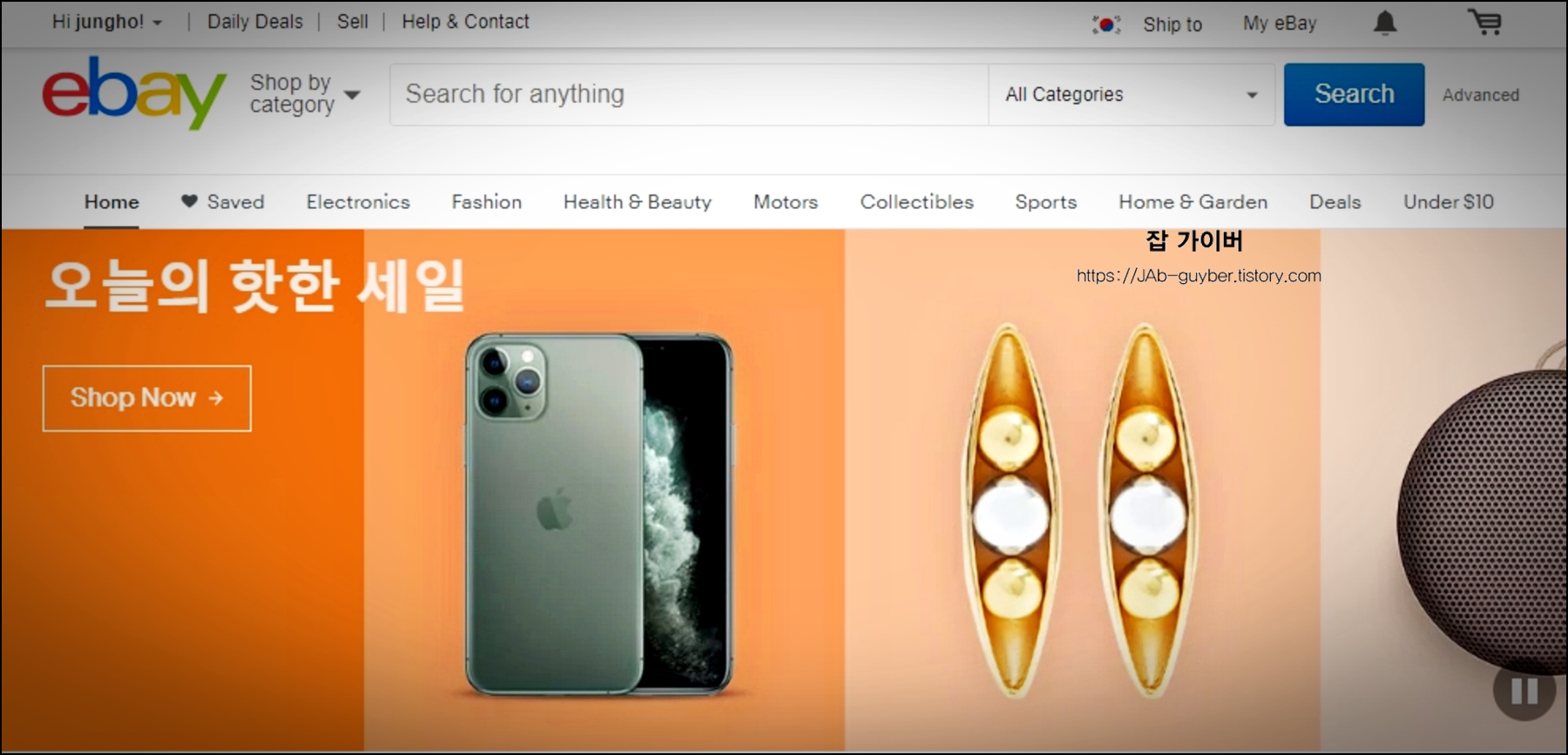1568x755 pixels.
Task: Click the Shop Now banner button
Action: tap(147, 398)
